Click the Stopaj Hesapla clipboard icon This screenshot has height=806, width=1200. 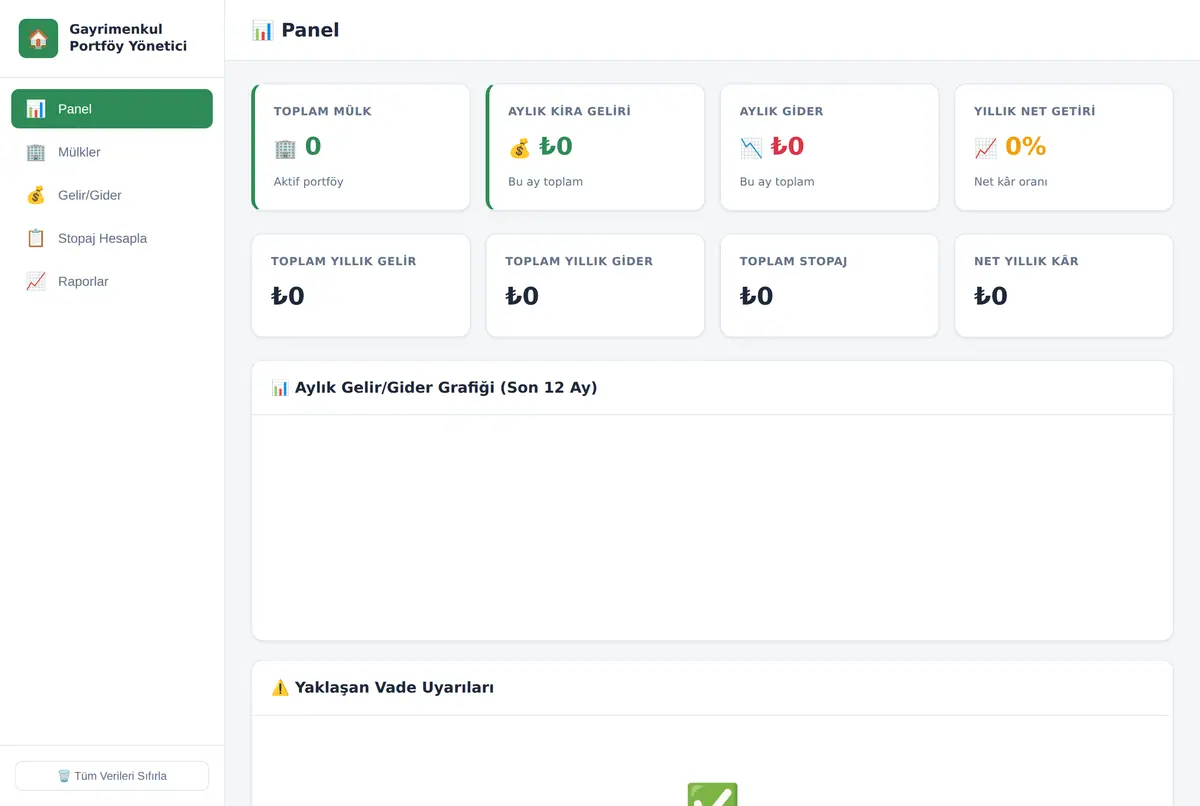pyautogui.click(x=36, y=238)
